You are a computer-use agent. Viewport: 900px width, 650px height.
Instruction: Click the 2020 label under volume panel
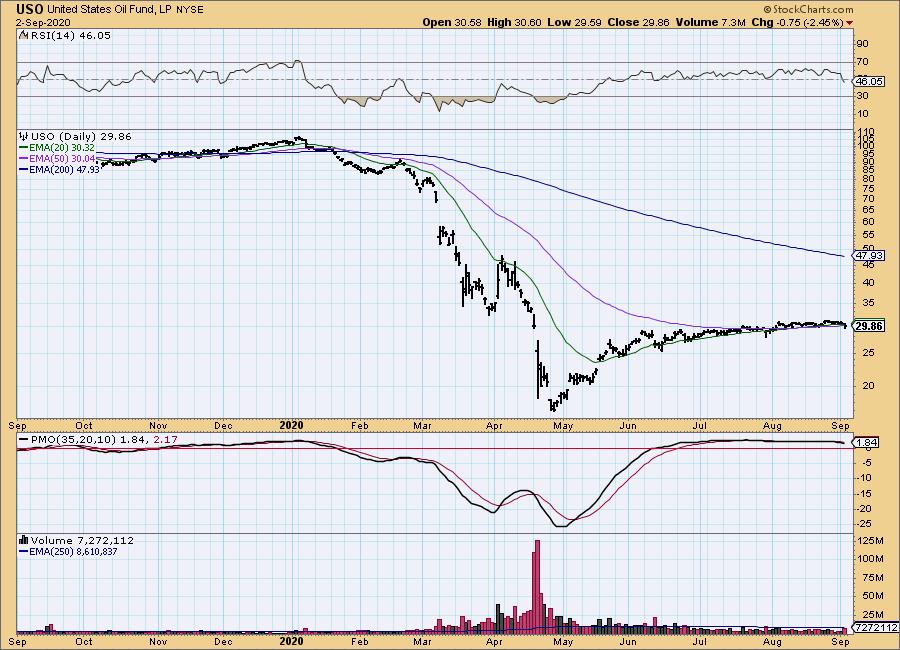[x=291, y=641]
